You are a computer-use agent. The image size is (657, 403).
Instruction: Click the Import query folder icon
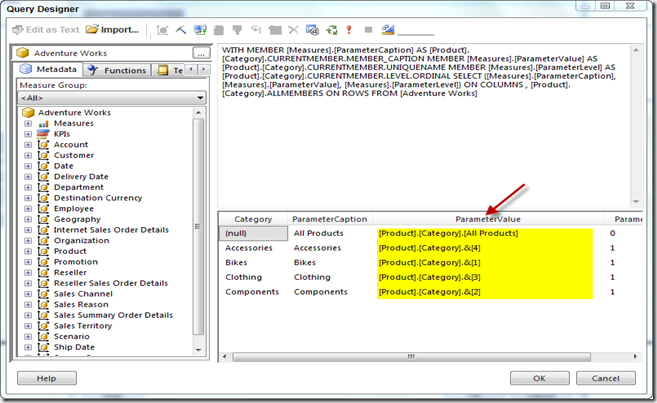(x=92, y=29)
